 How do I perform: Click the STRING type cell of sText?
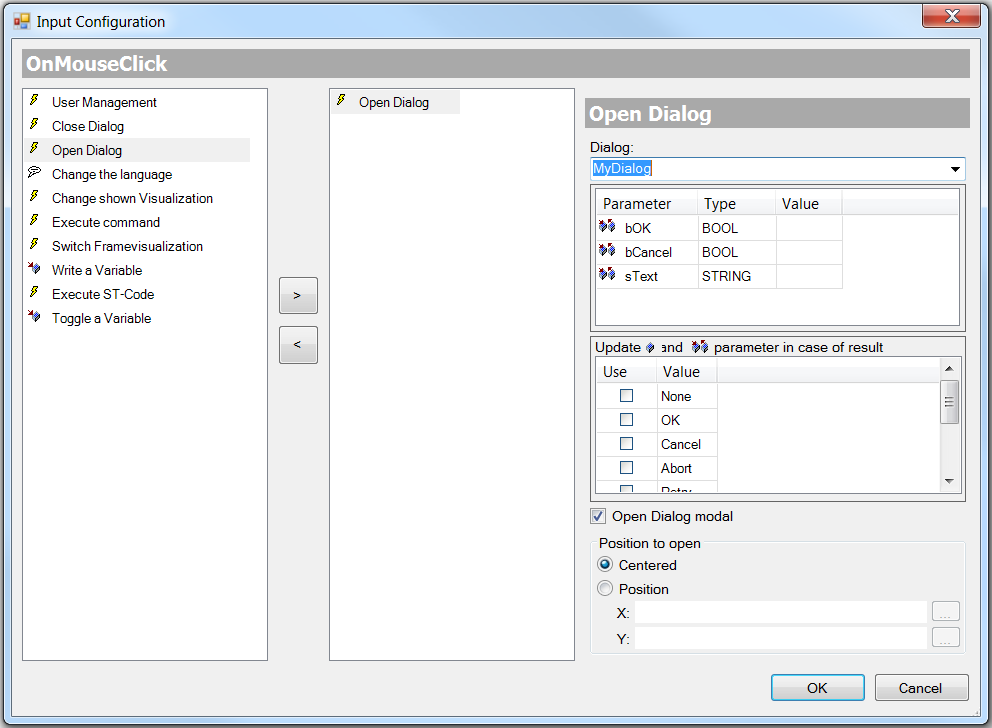click(737, 276)
